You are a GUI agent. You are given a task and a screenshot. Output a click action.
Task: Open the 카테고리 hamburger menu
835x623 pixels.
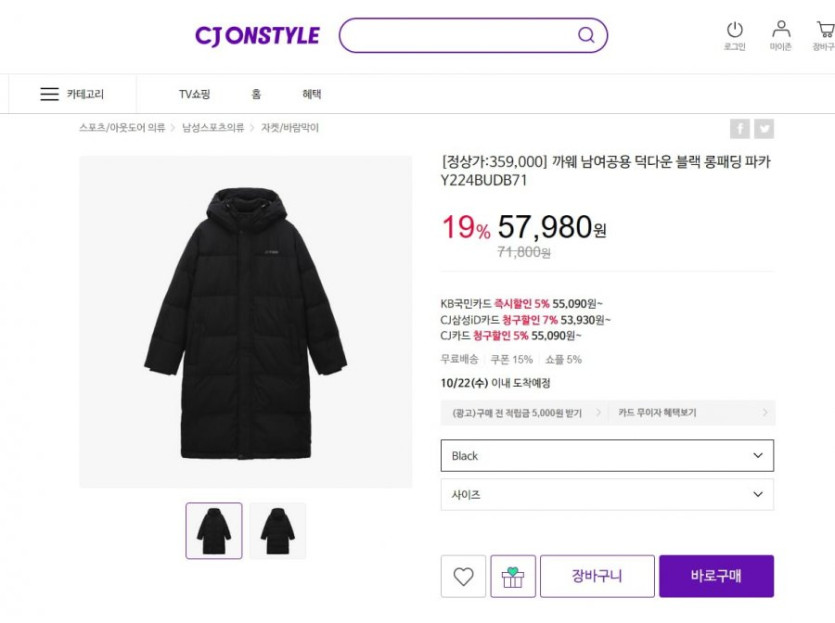[71, 94]
